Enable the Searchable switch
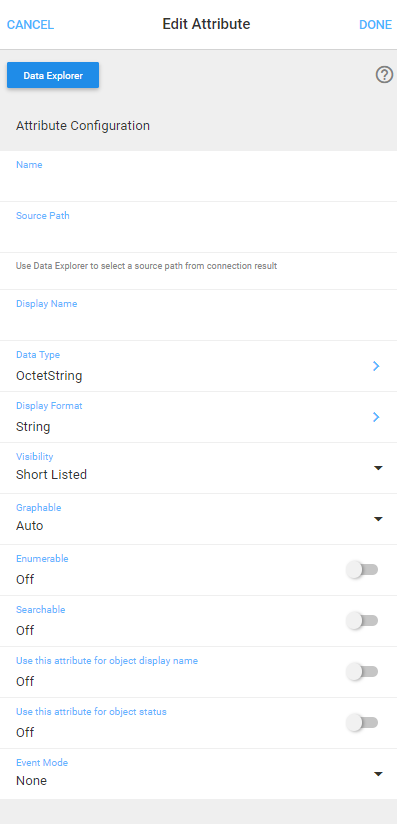397x824 pixels. coord(362,621)
